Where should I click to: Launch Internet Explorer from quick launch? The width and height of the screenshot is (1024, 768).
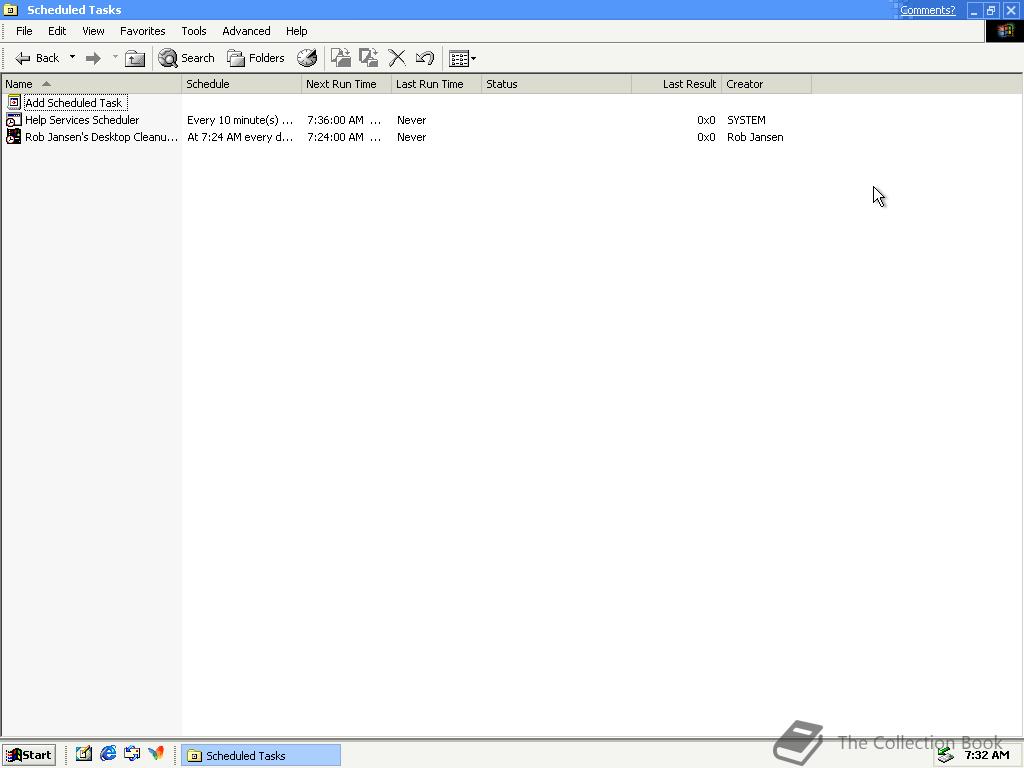point(108,754)
